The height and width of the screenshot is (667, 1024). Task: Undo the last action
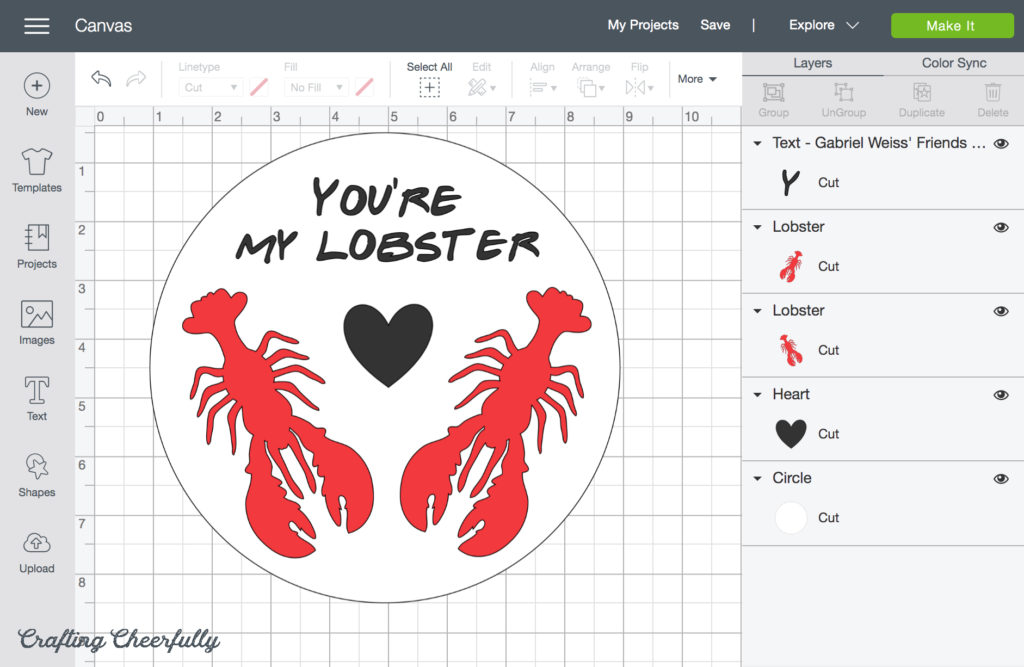(101, 79)
